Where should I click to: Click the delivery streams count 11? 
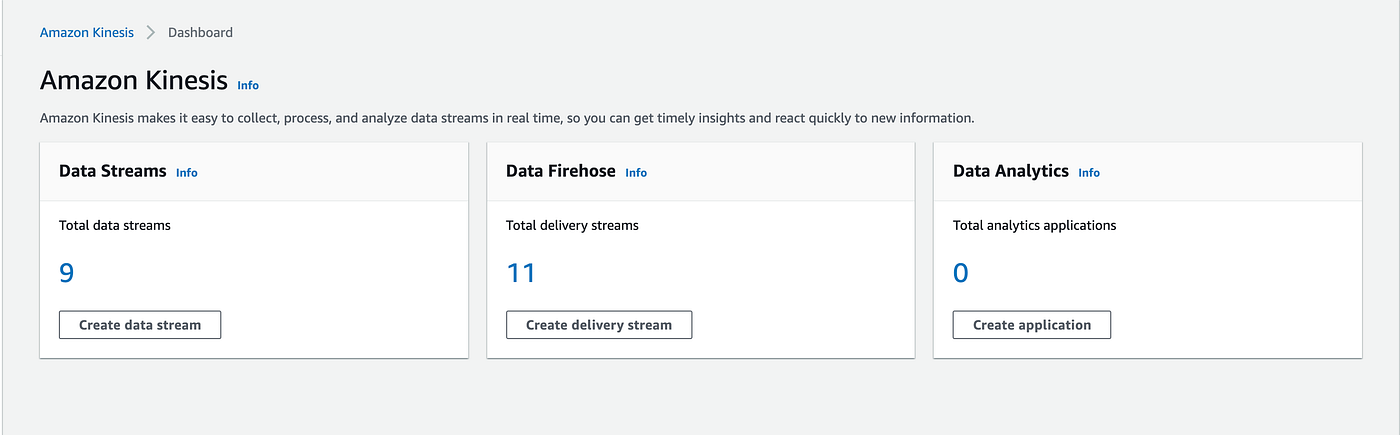521,273
